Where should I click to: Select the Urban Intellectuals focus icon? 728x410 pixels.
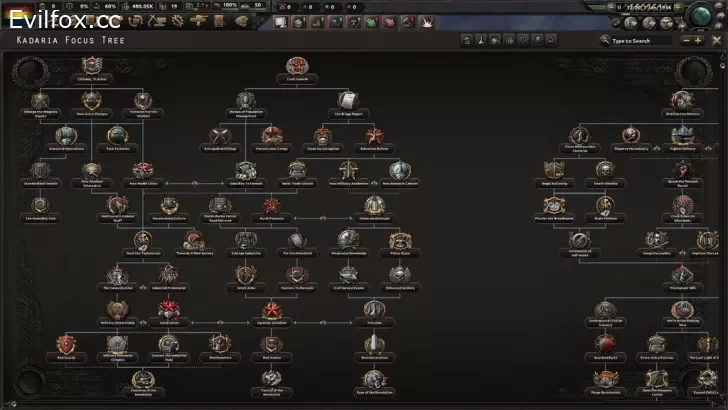point(374,205)
